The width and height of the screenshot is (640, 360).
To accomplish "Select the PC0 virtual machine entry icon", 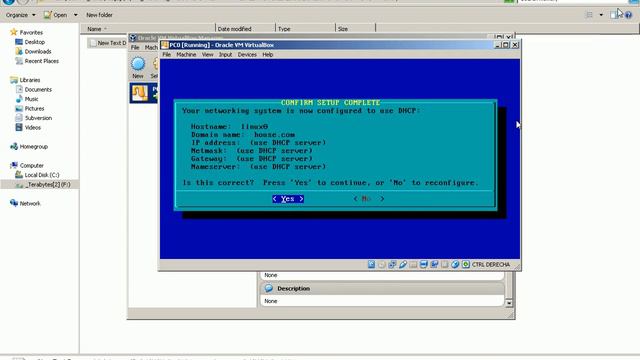I will click(x=140, y=93).
